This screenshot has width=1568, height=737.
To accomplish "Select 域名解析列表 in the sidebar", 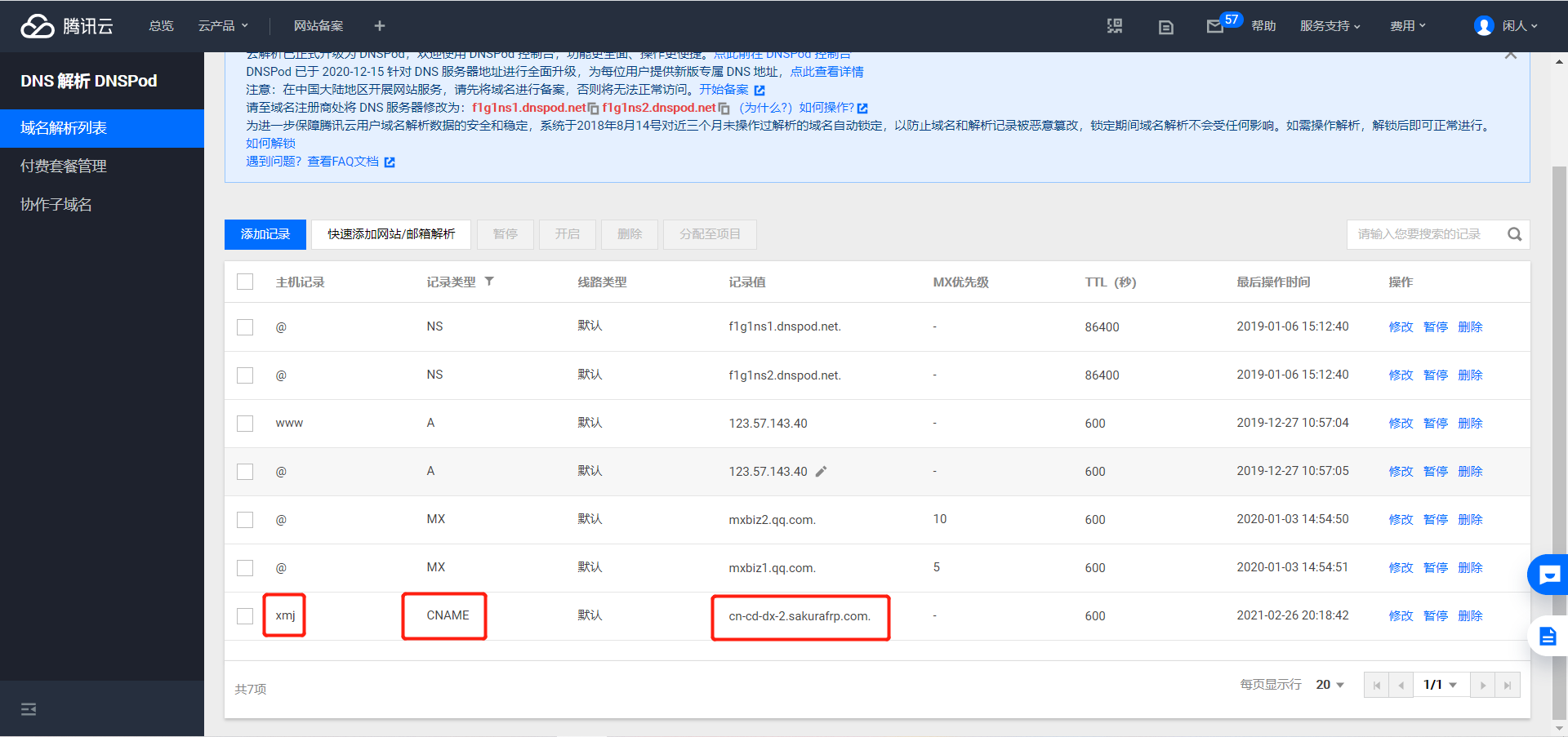I will [102, 128].
